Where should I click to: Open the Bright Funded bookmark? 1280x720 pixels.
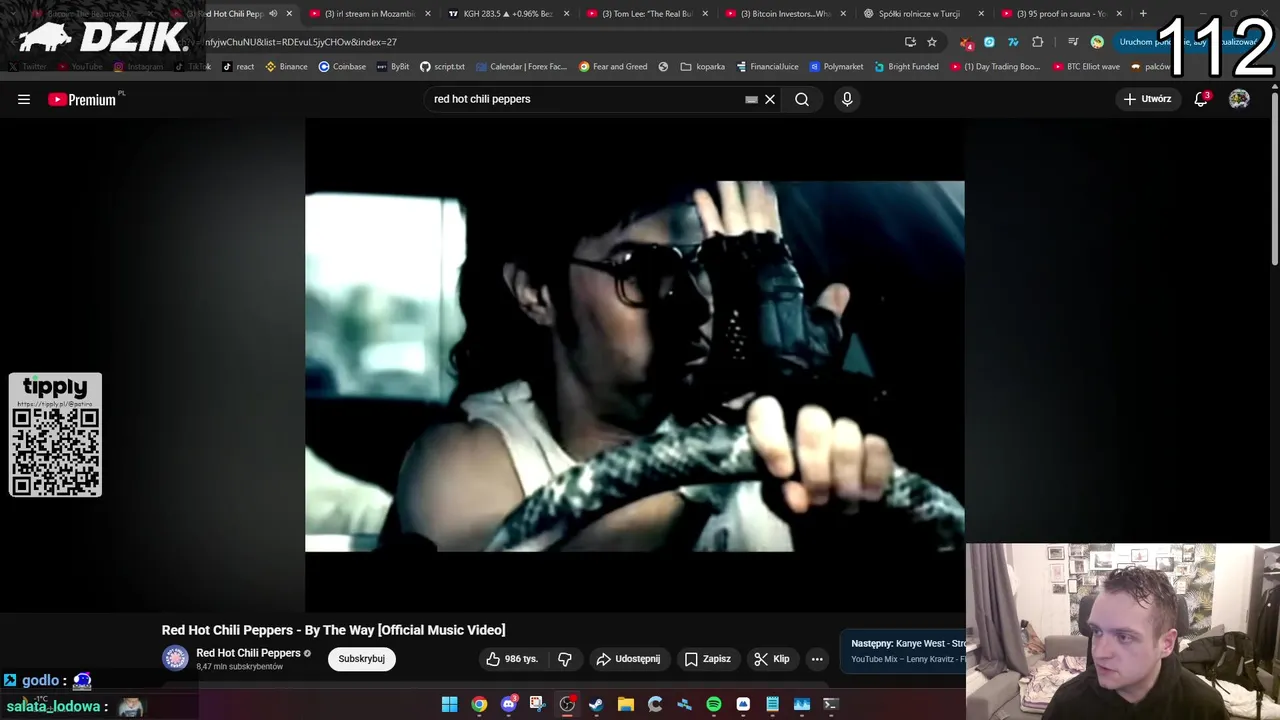click(x=906, y=67)
